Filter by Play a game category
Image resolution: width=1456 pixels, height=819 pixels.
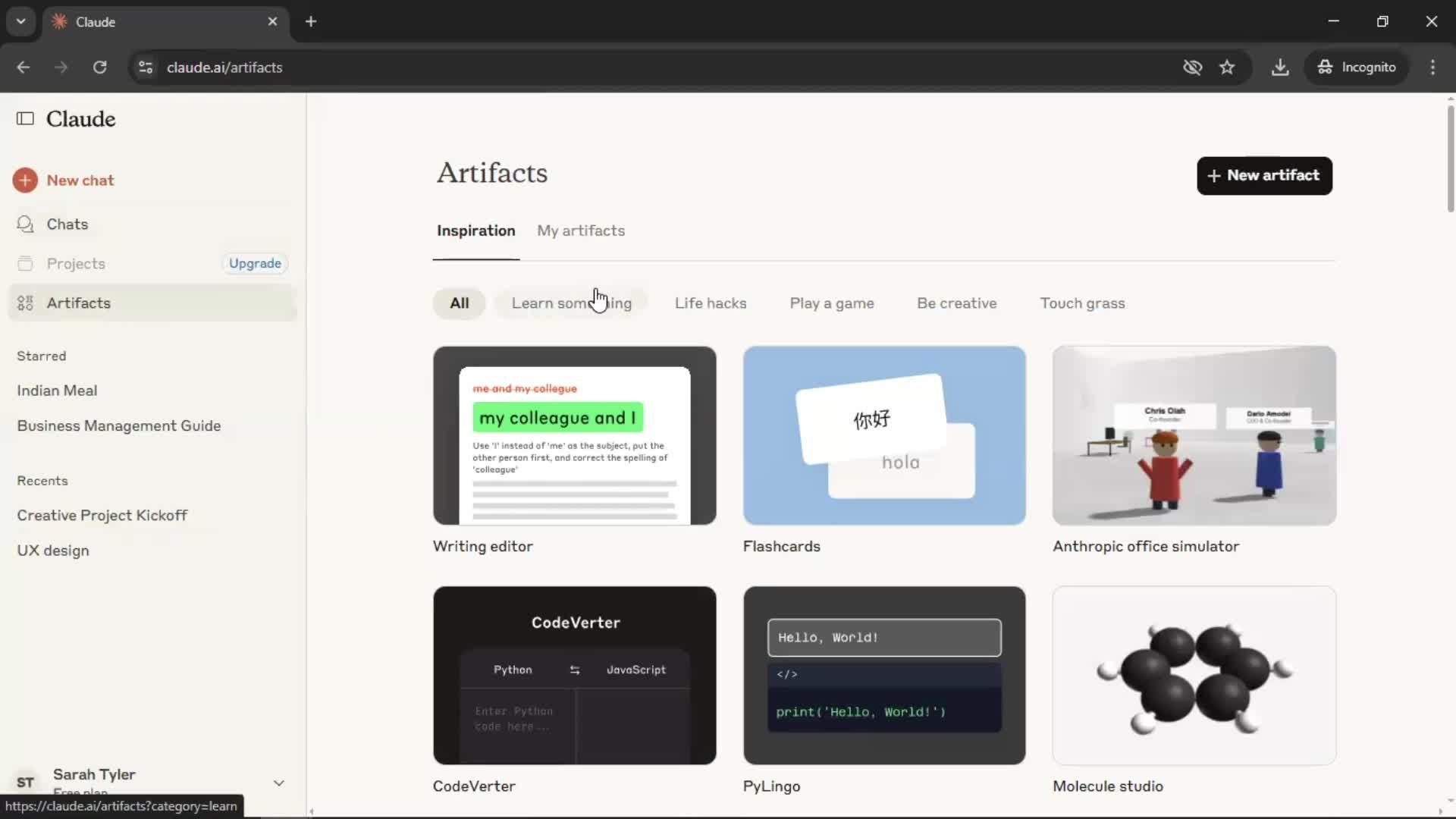[832, 303]
